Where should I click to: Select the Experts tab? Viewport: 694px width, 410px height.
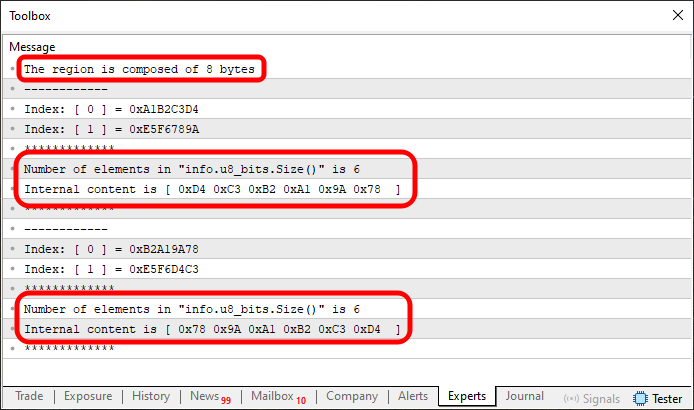(467, 396)
